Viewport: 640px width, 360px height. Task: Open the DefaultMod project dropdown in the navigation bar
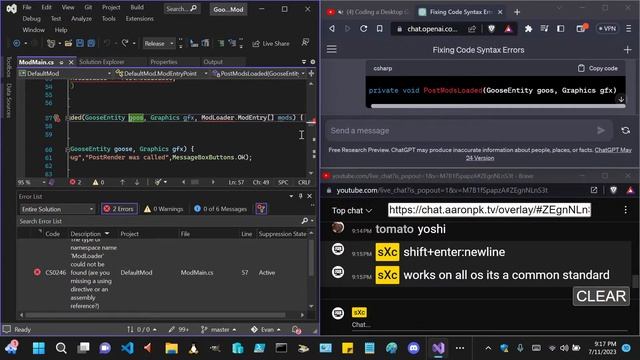[65, 73]
